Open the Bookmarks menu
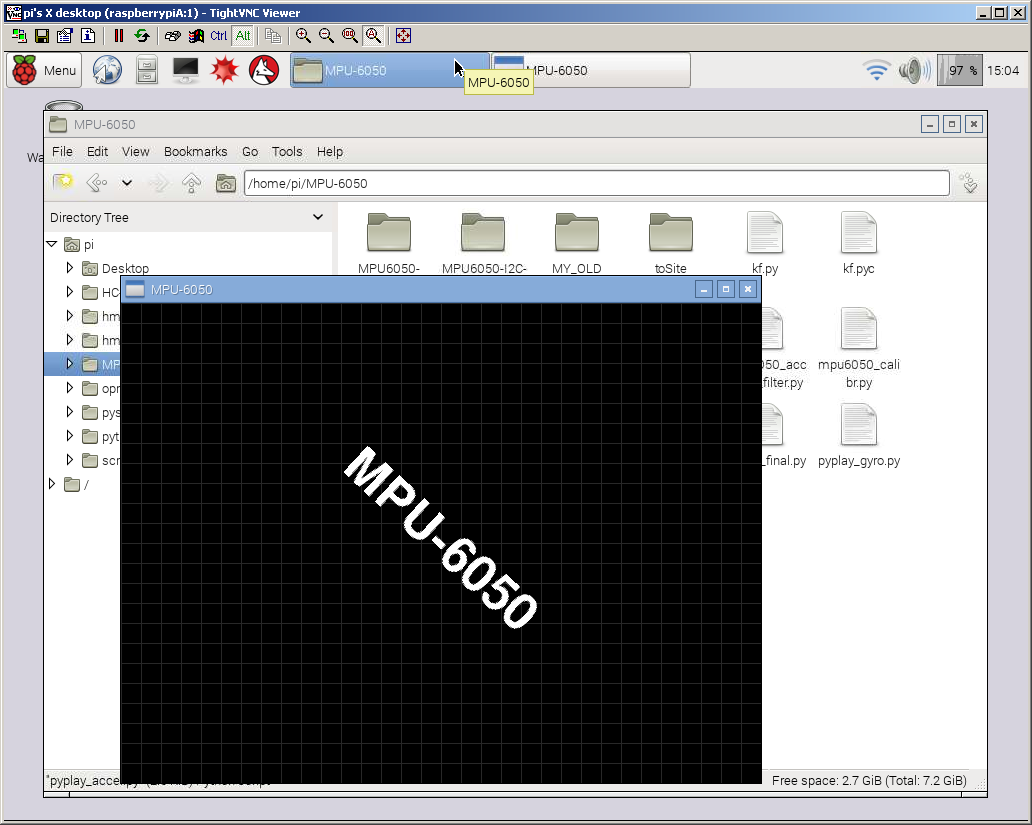The height and width of the screenshot is (825, 1032). [x=195, y=152]
